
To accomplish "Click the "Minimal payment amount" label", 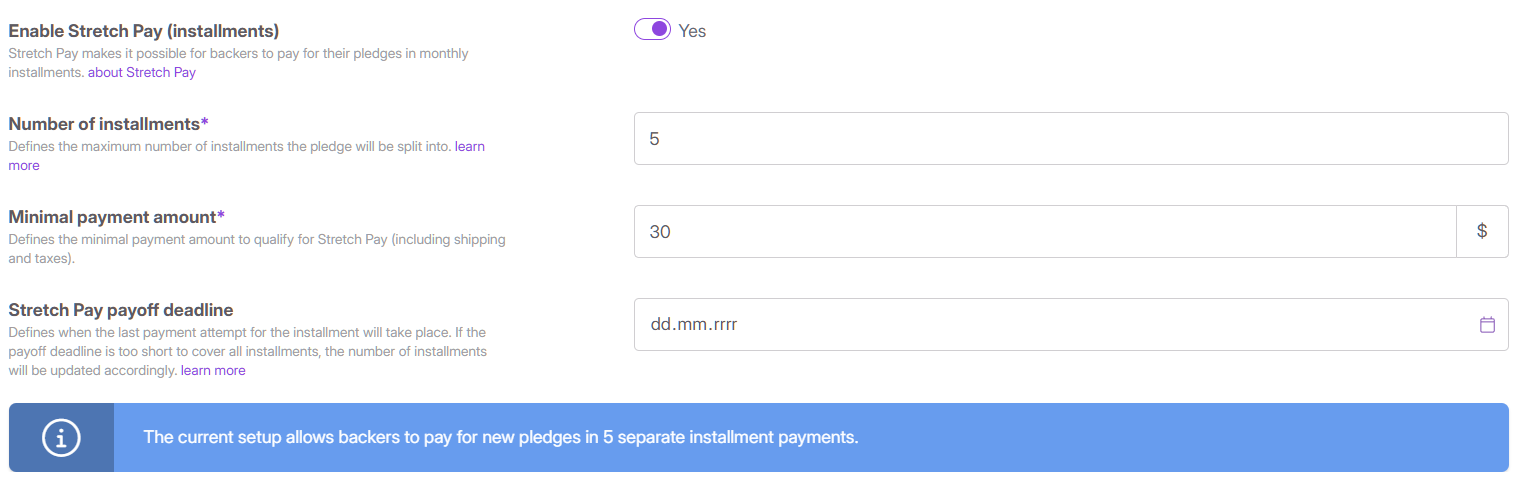I will click(x=112, y=217).
